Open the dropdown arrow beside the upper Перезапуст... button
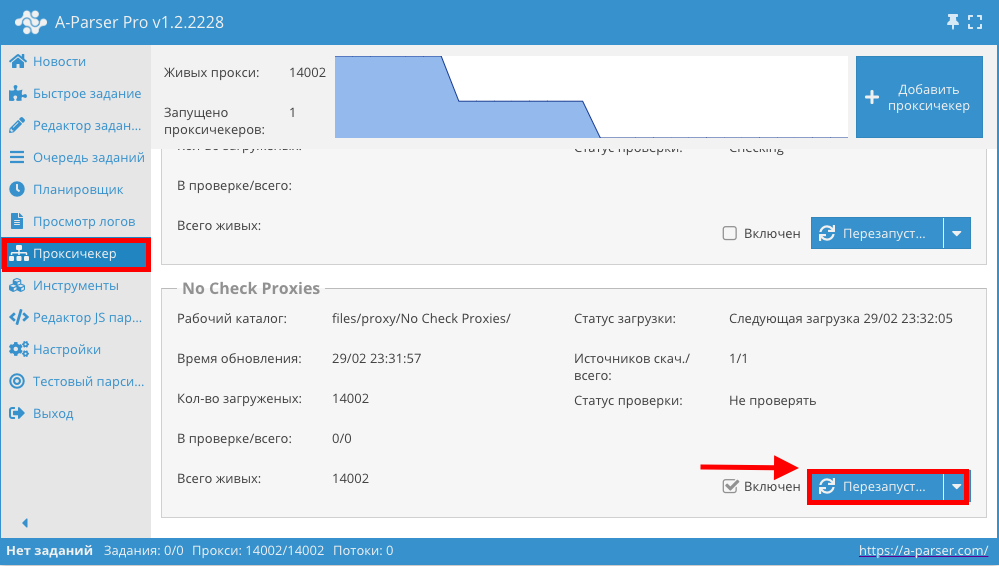The width and height of the screenshot is (999, 566). 956,233
